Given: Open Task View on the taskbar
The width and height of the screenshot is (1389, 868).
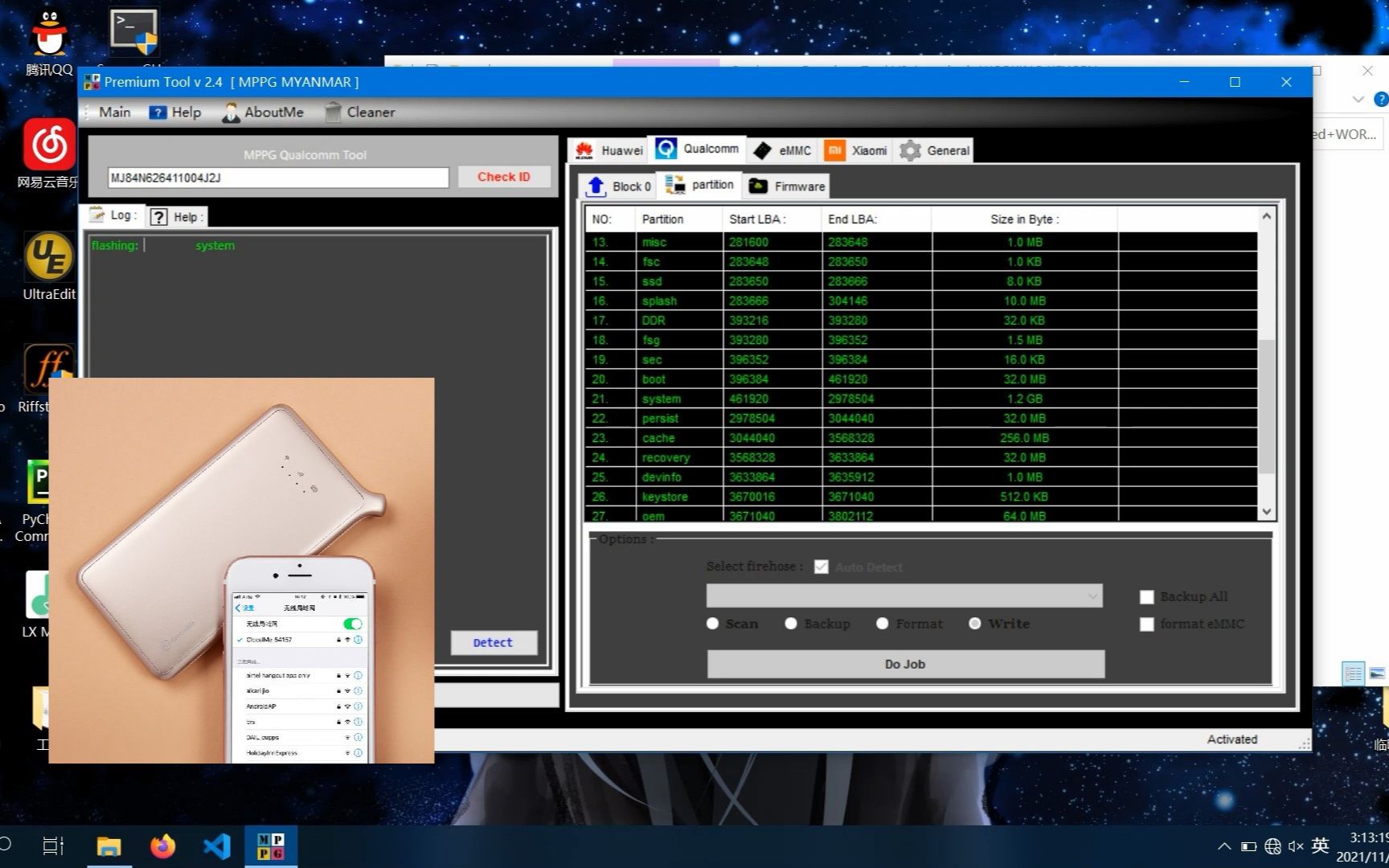Looking at the screenshot, I should 53,846.
